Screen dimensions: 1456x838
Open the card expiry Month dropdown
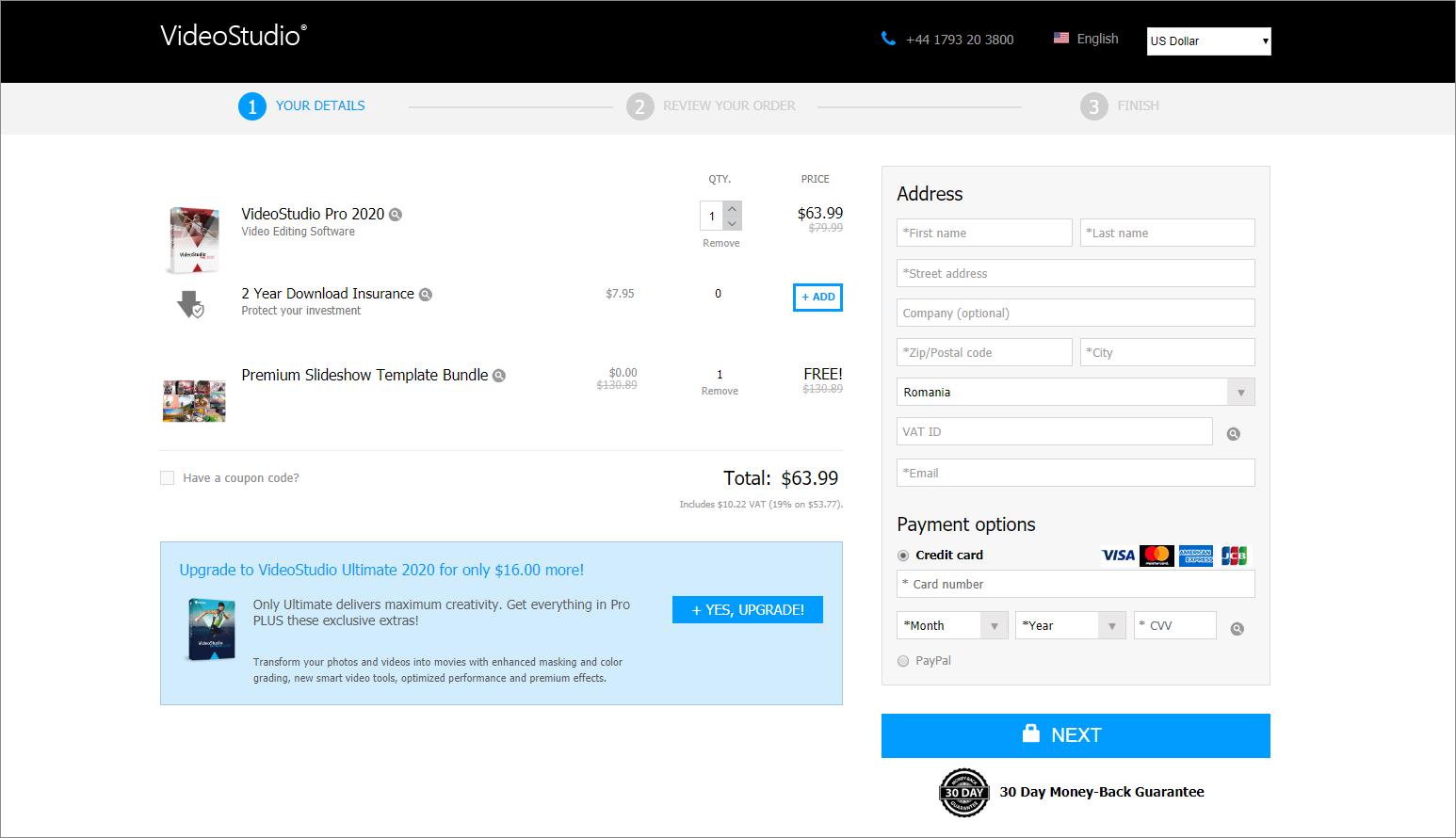[x=953, y=625]
